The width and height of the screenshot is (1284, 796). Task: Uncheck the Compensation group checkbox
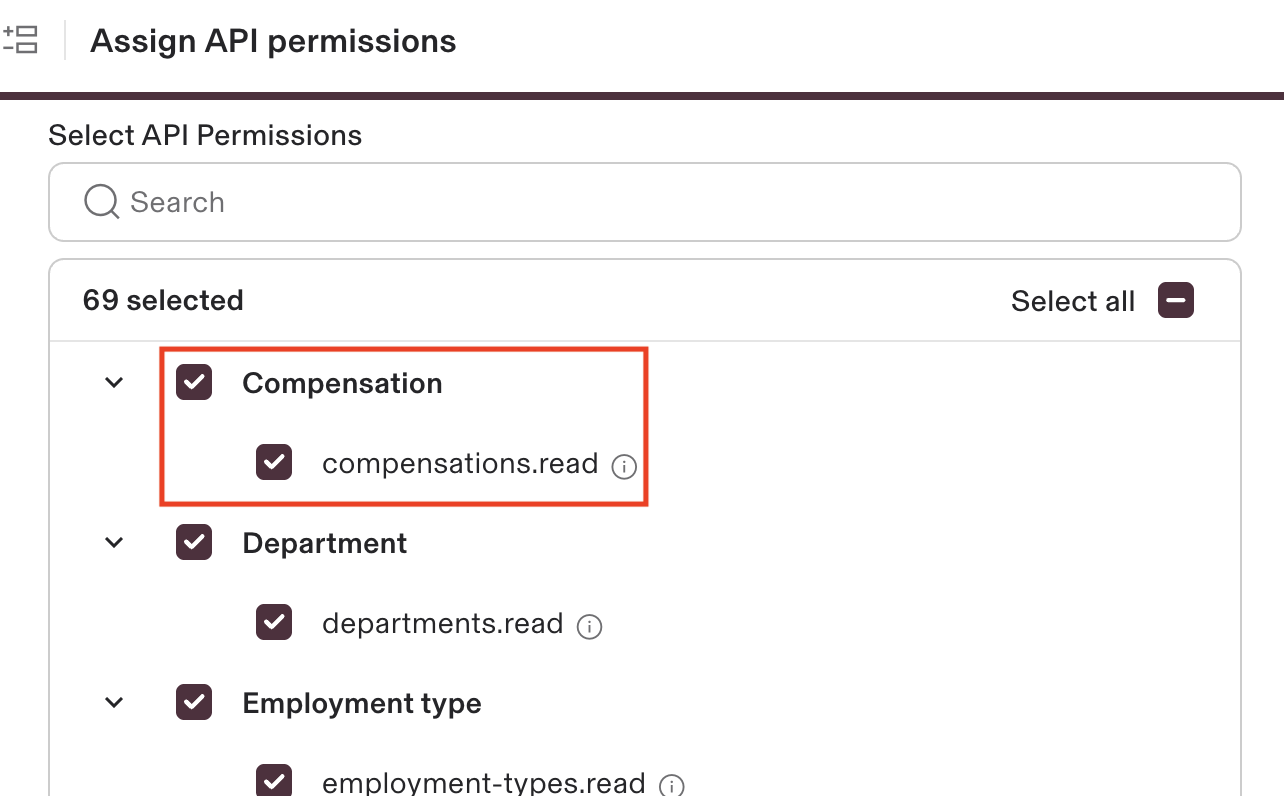[194, 383]
